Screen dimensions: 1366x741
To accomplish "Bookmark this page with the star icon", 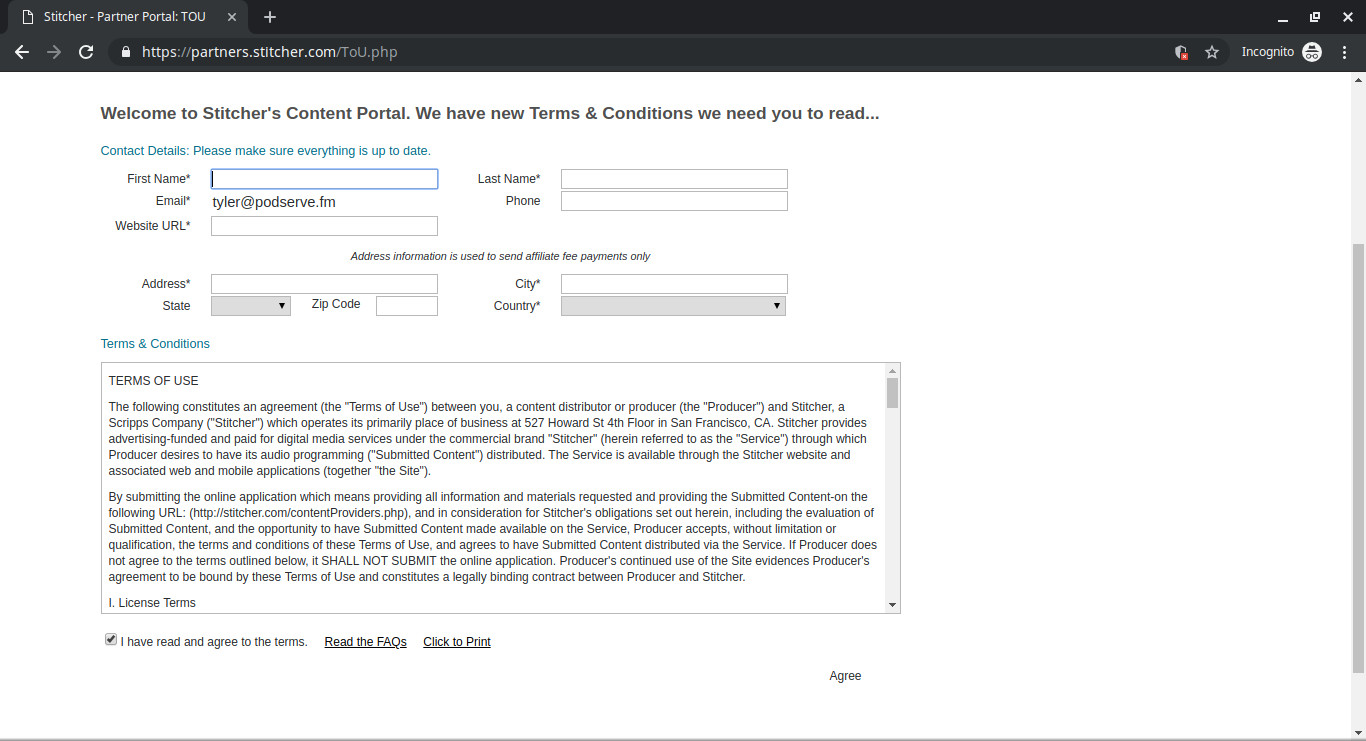I will 1212,52.
